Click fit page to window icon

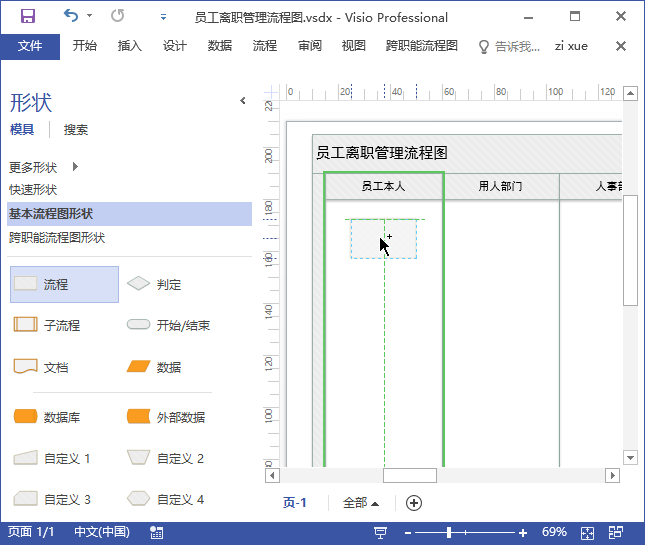point(587,533)
